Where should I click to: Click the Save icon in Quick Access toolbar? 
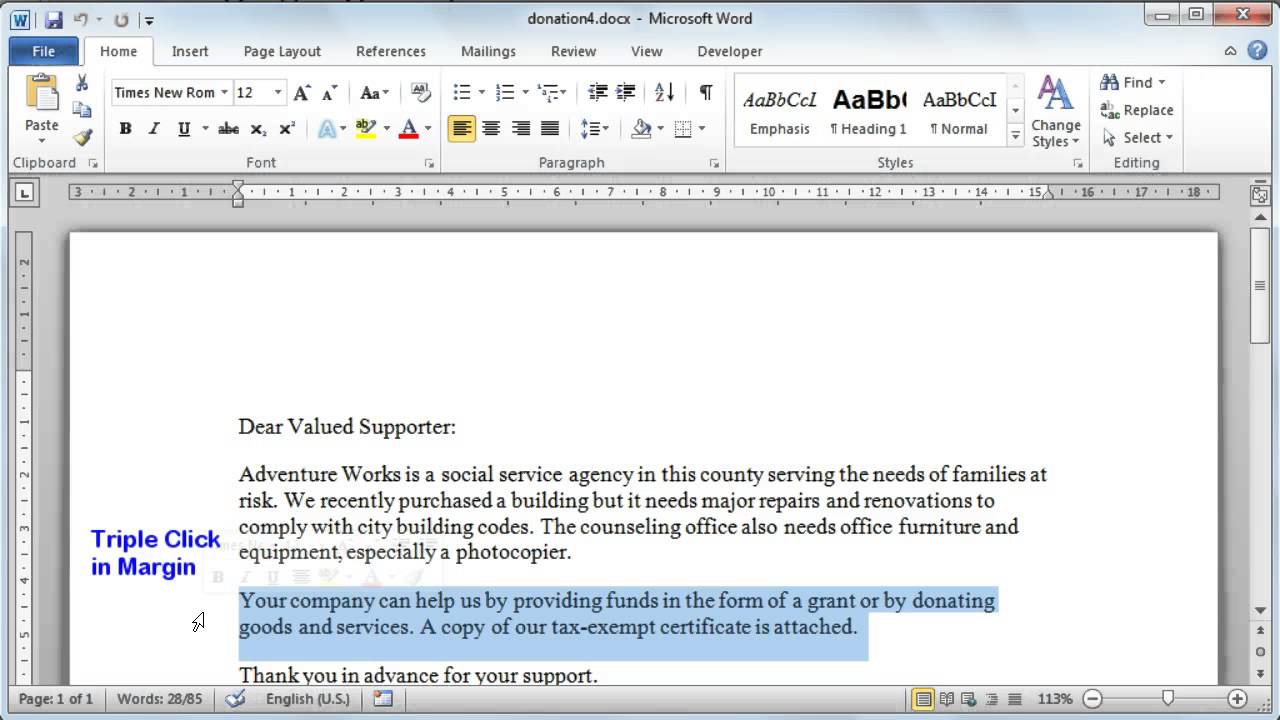pyautogui.click(x=53, y=19)
